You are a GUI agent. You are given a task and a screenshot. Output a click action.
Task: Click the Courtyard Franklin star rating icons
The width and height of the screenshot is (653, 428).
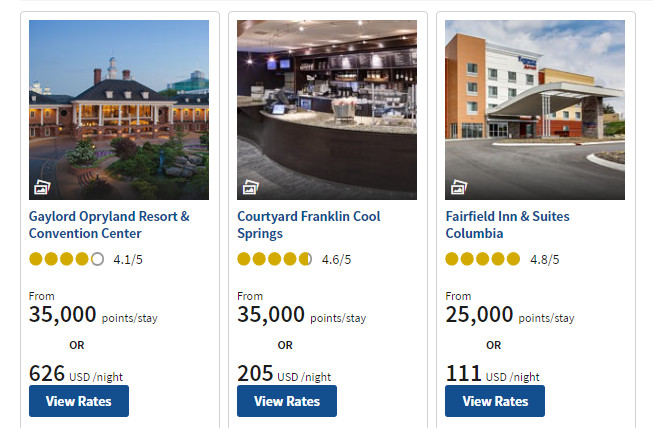coord(274,259)
